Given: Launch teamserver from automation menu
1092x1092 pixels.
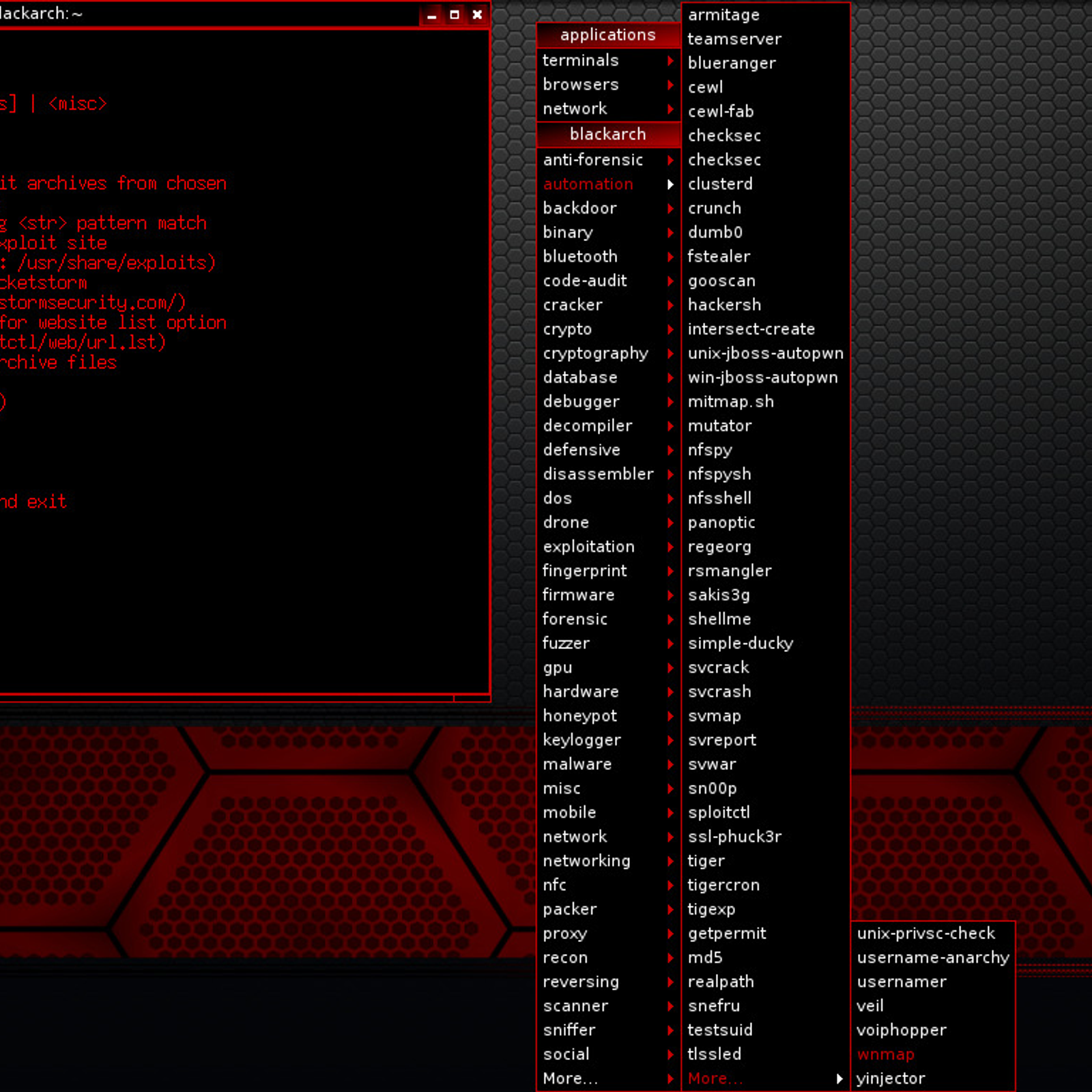Looking at the screenshot, I should (x=766, y=40).
